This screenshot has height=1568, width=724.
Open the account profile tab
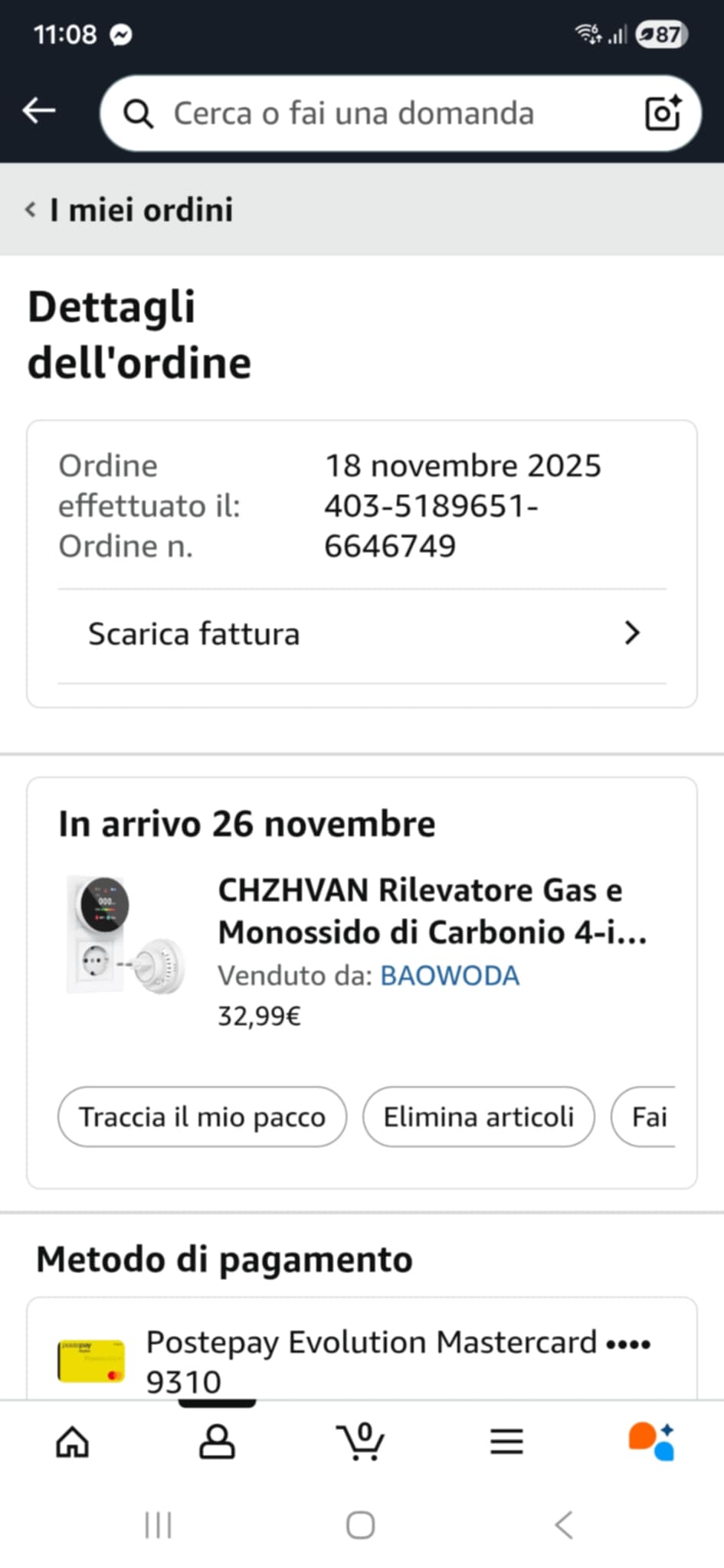[x=217, y=1442]
